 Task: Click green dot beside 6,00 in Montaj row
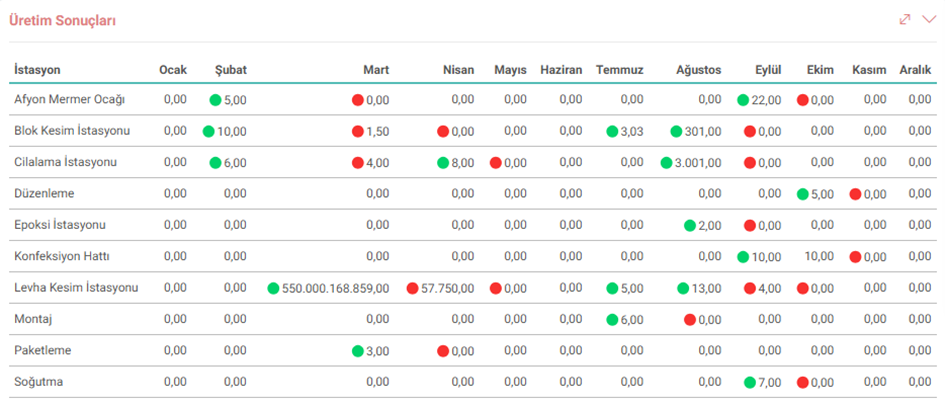612,320
